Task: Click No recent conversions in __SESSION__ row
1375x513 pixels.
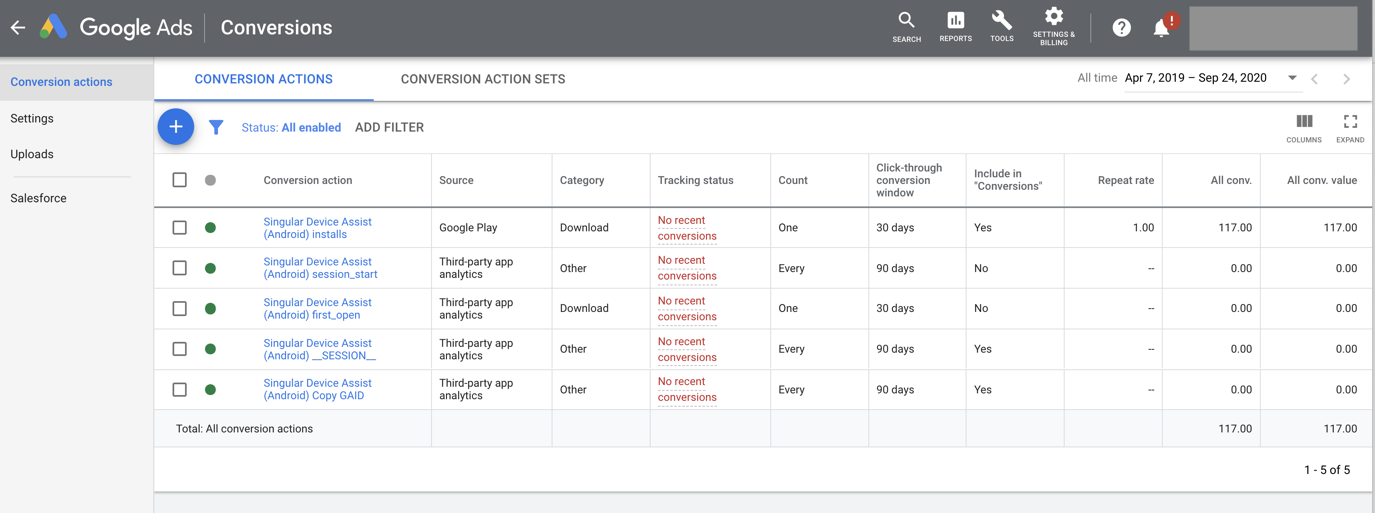Action: pos(687,349)
